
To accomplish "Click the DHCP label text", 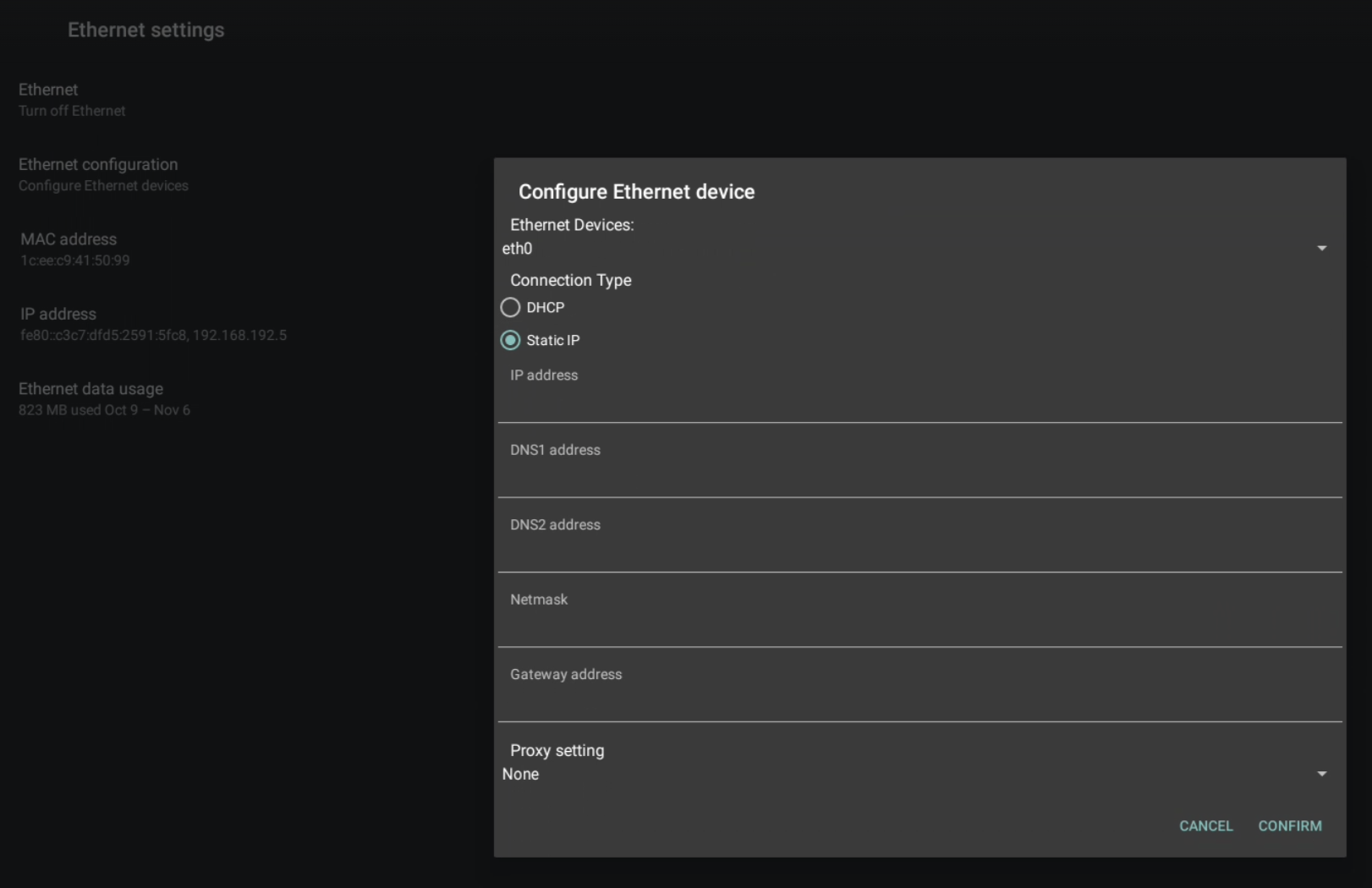I will tap(545, 308).
